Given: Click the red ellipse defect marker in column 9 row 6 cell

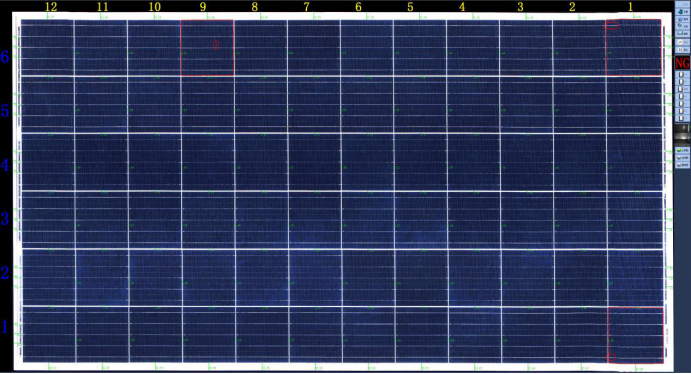Looking at the screenshot, I should tap(216, 45).
